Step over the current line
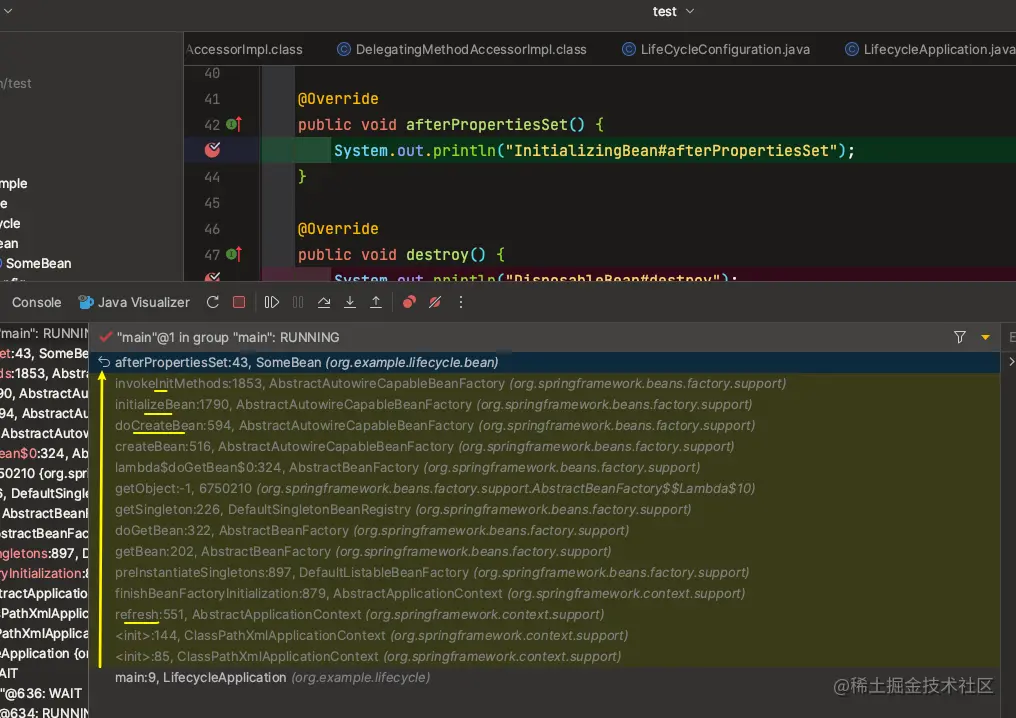This screenshot has width=1016, height=718. pyautogui.click(x=324, y=302)
